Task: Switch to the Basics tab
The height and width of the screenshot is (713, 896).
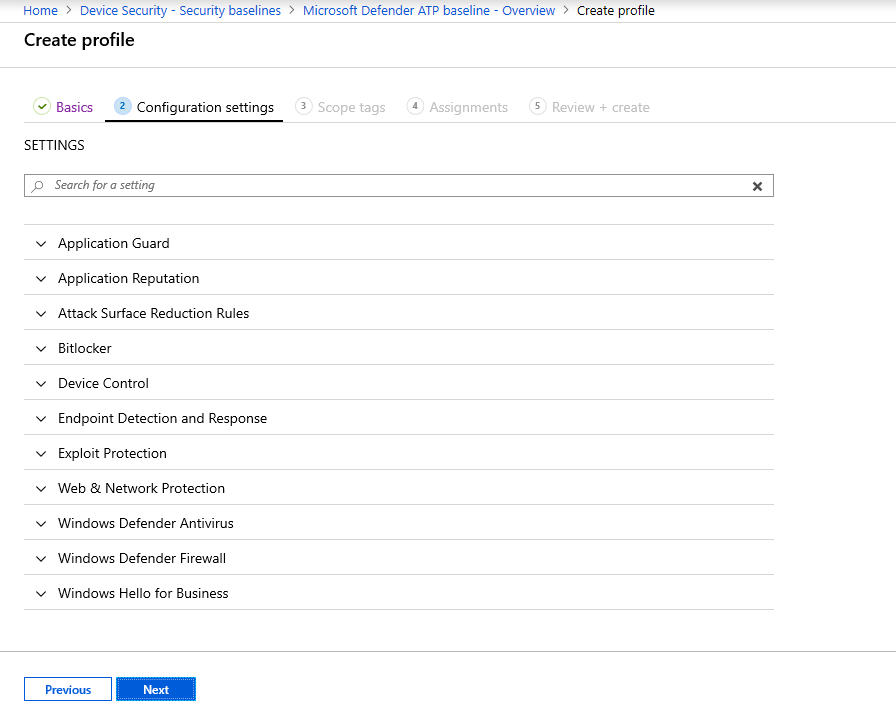Action: (x=74, y=107)
